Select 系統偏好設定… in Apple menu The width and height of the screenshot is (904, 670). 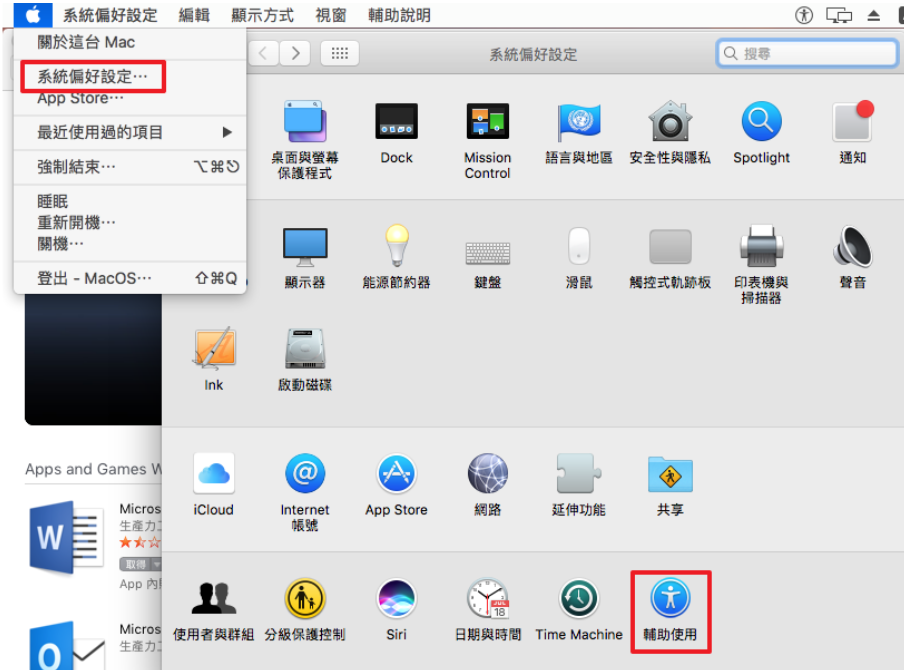coord(130,76)
